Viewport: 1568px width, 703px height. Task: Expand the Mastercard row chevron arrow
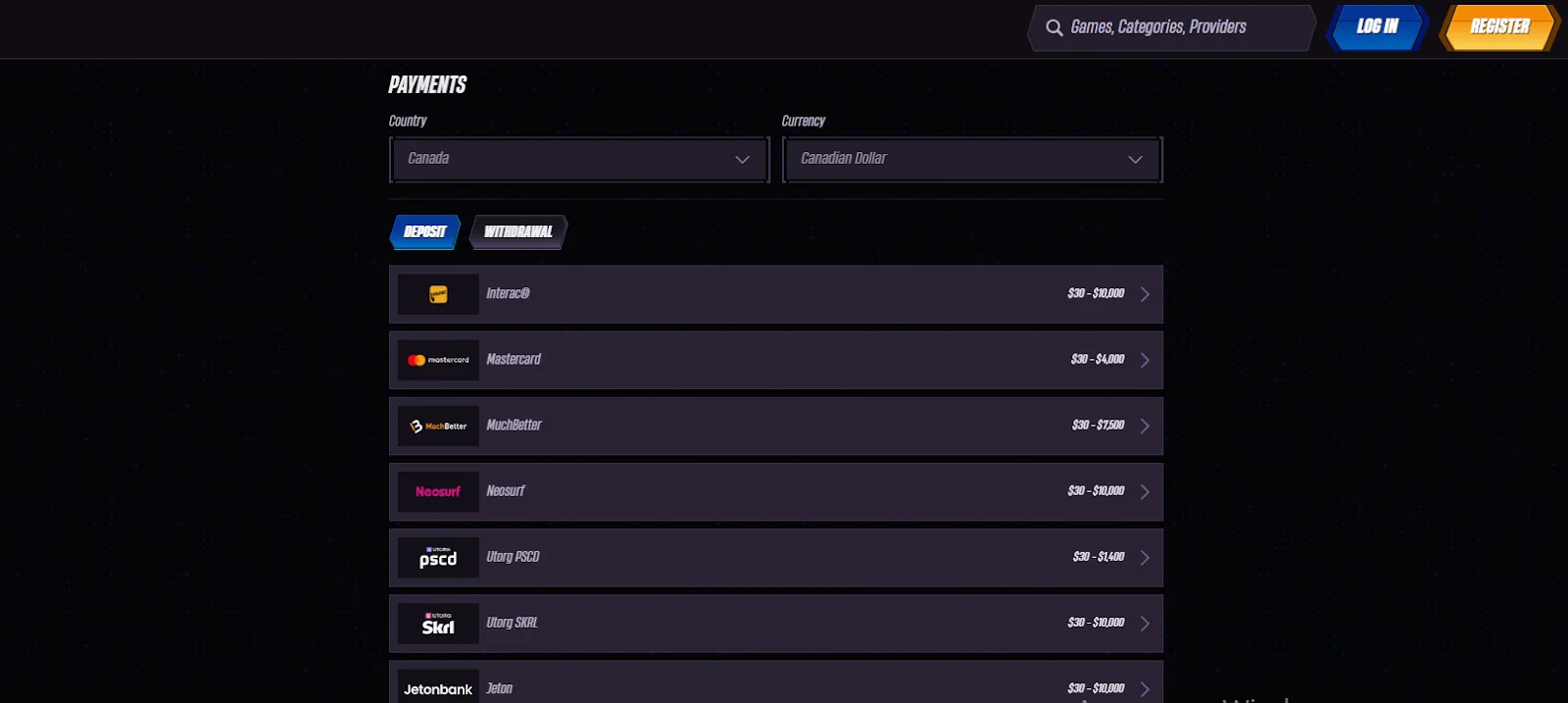click(x=1145, y=360)
